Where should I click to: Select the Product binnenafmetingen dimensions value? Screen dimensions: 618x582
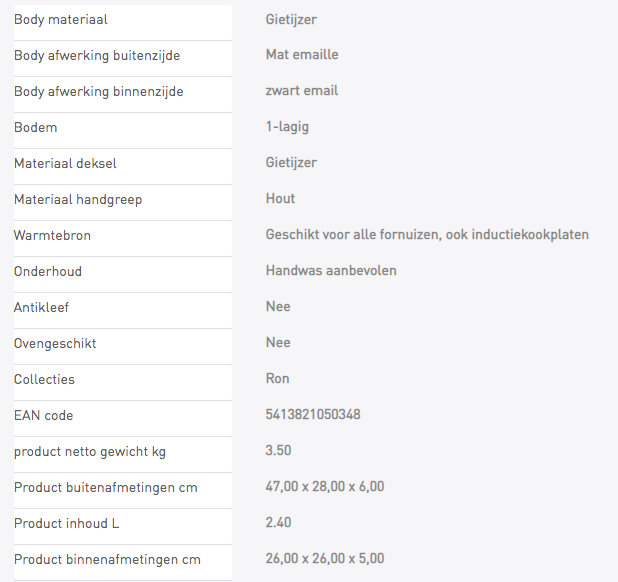[325, 558]
